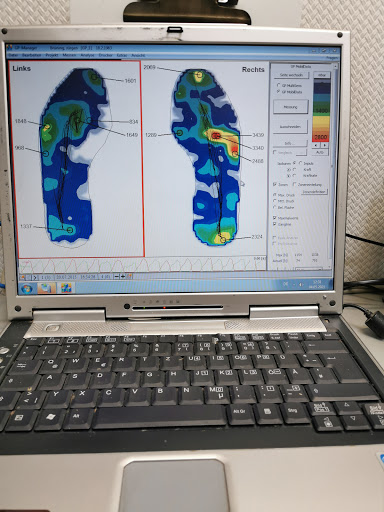Click the Rechts foot pressure map
The height and width of the screenshot is (512, 384).
206,157
